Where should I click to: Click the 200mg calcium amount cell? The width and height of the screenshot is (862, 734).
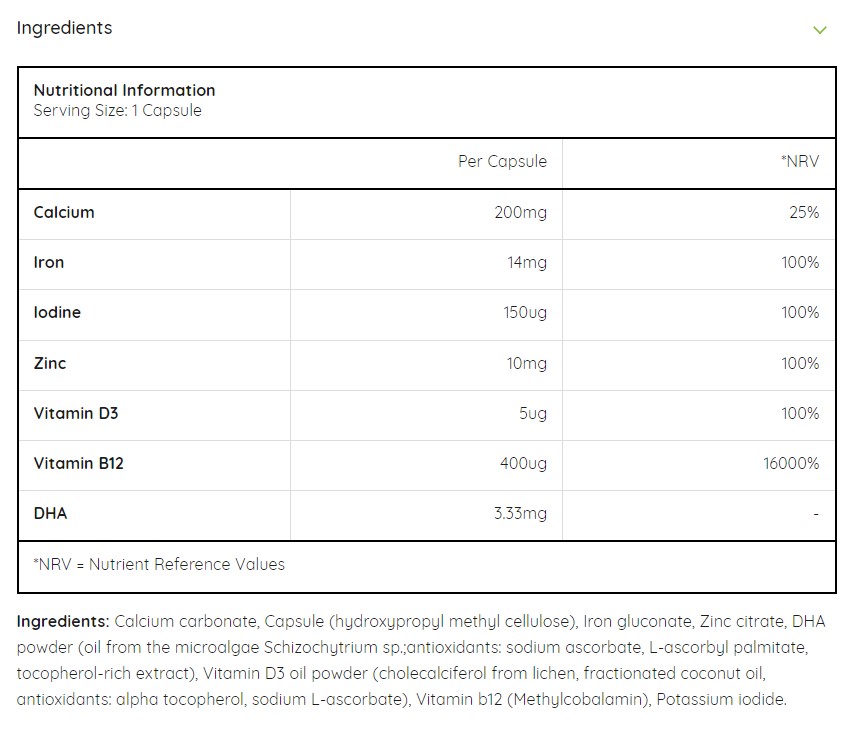520,212
